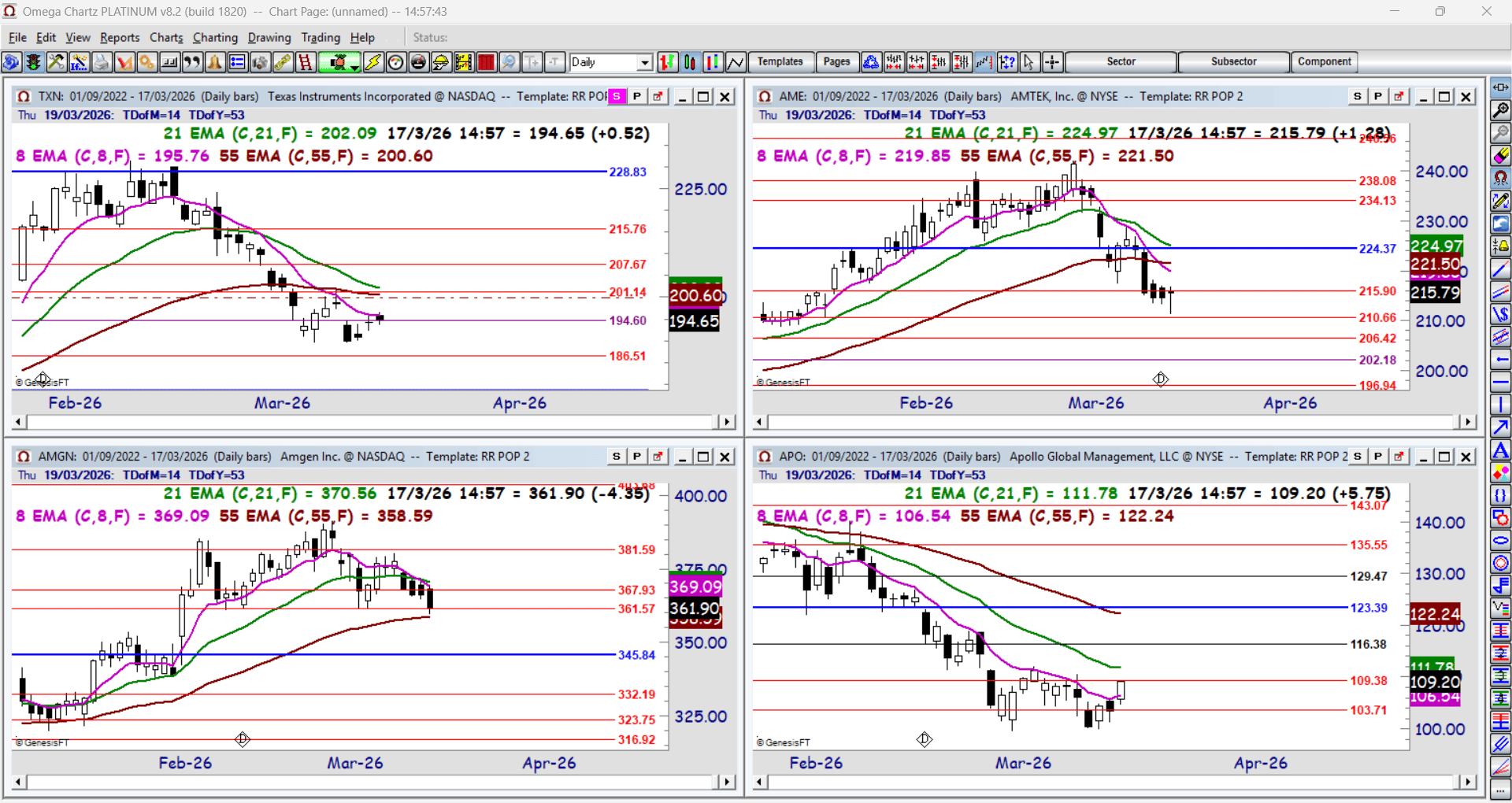Viewport: 1512px width, 803px height.
Task: Toggle the S button on AMGN chart
Action: (x=617, y=457)
